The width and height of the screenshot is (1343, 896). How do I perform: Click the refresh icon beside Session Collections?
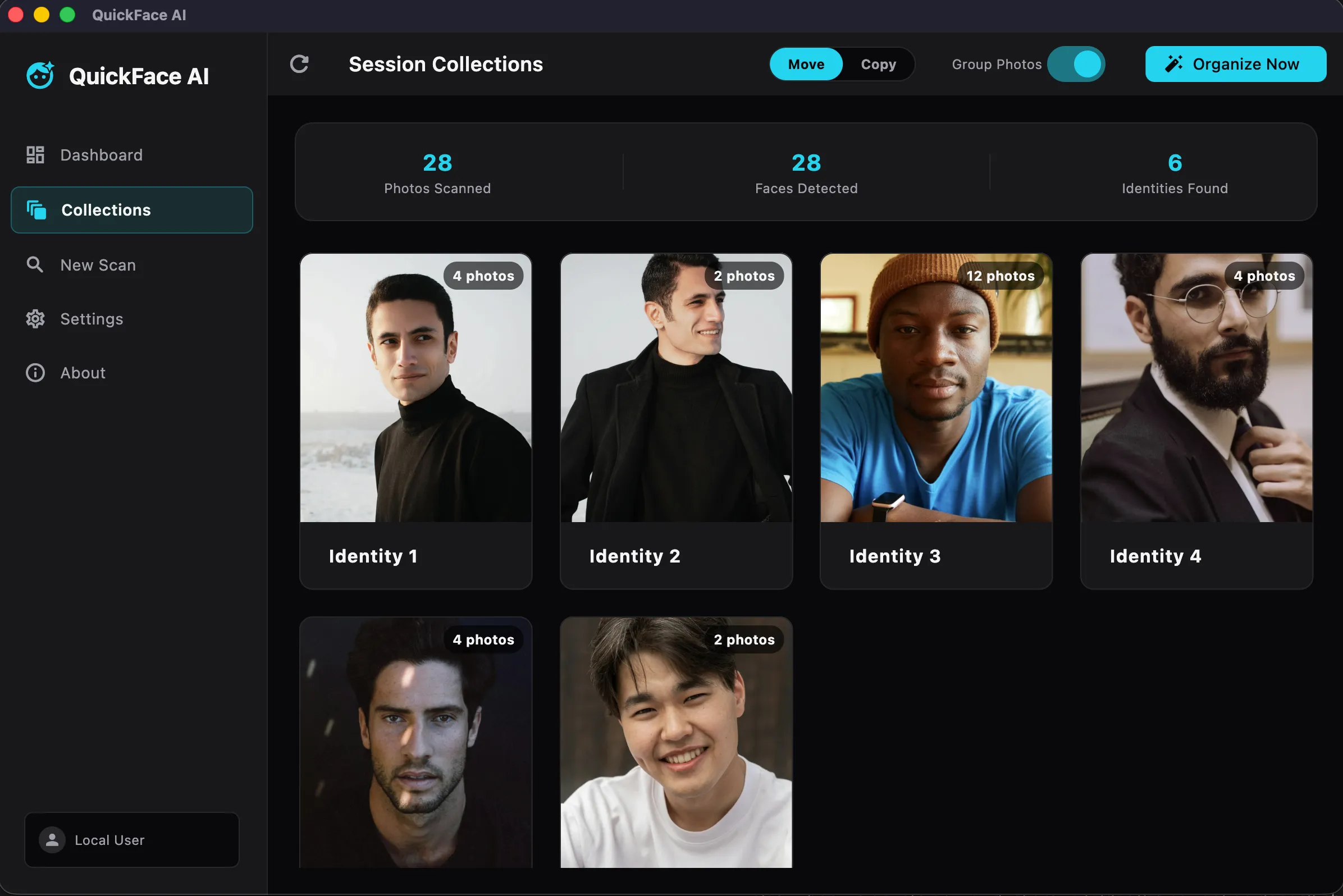pyautogui.click(x=299, y=64)
